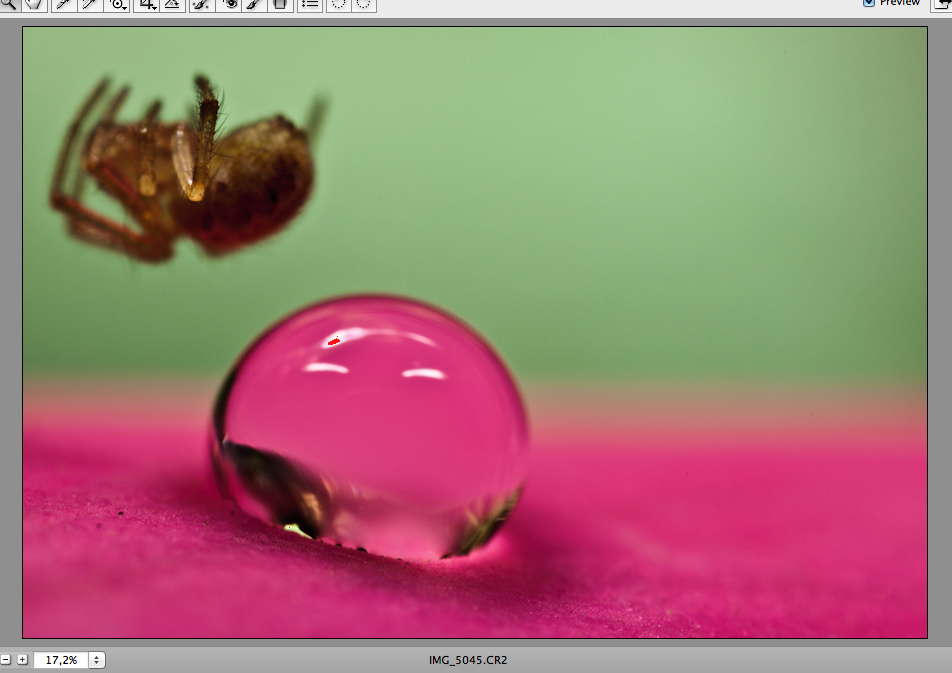Select the Adjustment Brush tool
This screenshot has width=952, height=673.
(254, 4)
